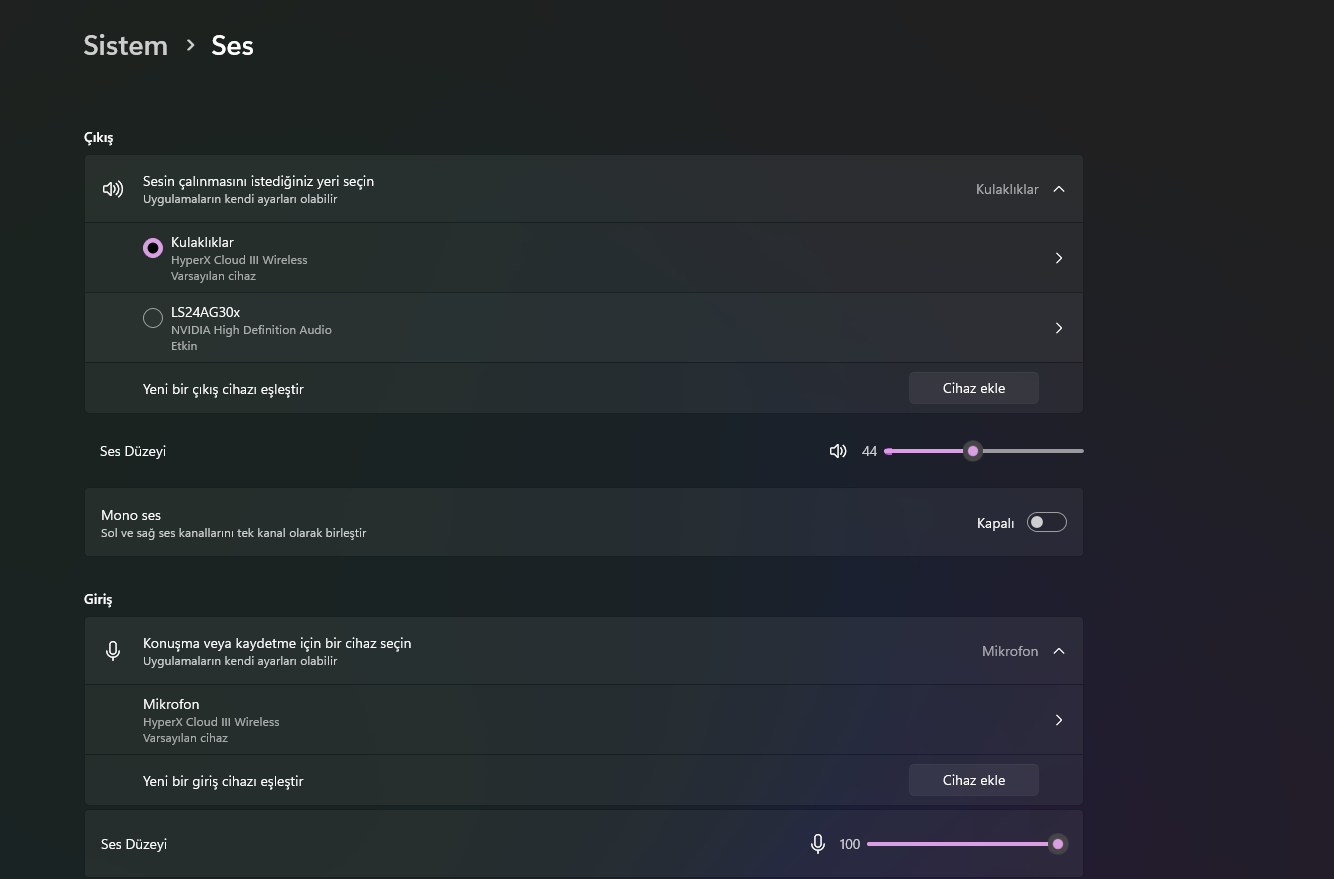Click the input Ses Düzeyi slider thumb
Image resolution: width=1334 pixels, height=879 pixels.
click(1057, 844)
